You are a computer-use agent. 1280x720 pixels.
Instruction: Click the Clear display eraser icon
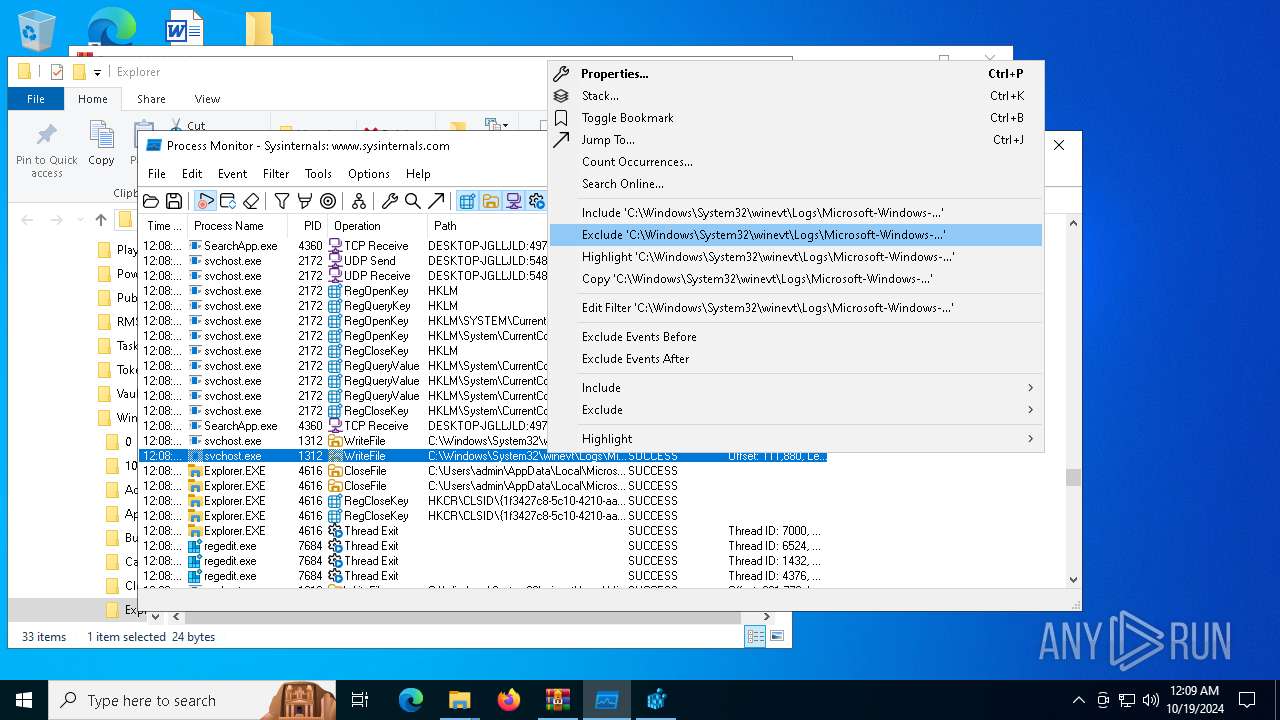tap(251, 201)
